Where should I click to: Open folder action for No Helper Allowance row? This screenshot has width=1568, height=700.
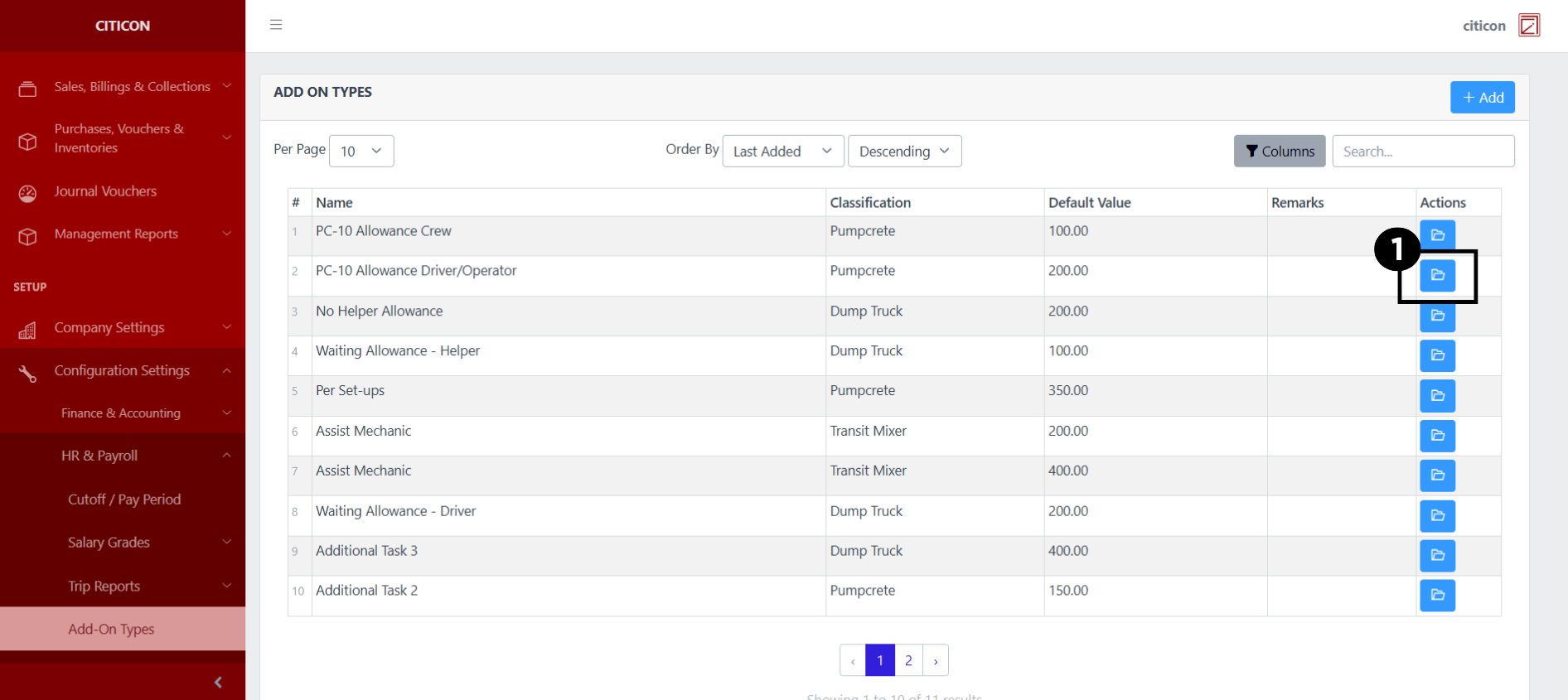tap(1437, 316)
